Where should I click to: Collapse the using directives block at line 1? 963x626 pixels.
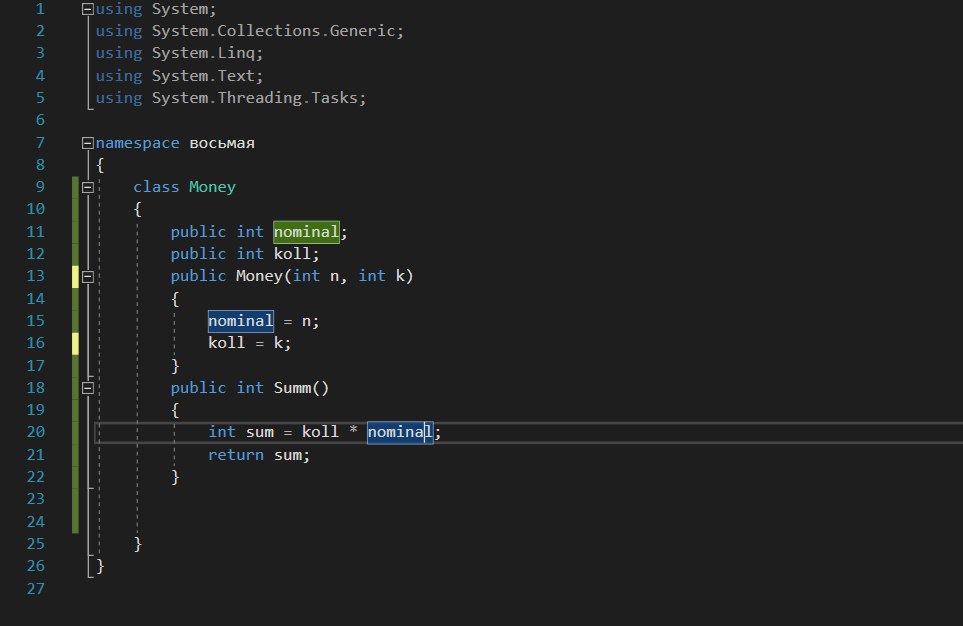pyautogui.click(x=87, y=9)
